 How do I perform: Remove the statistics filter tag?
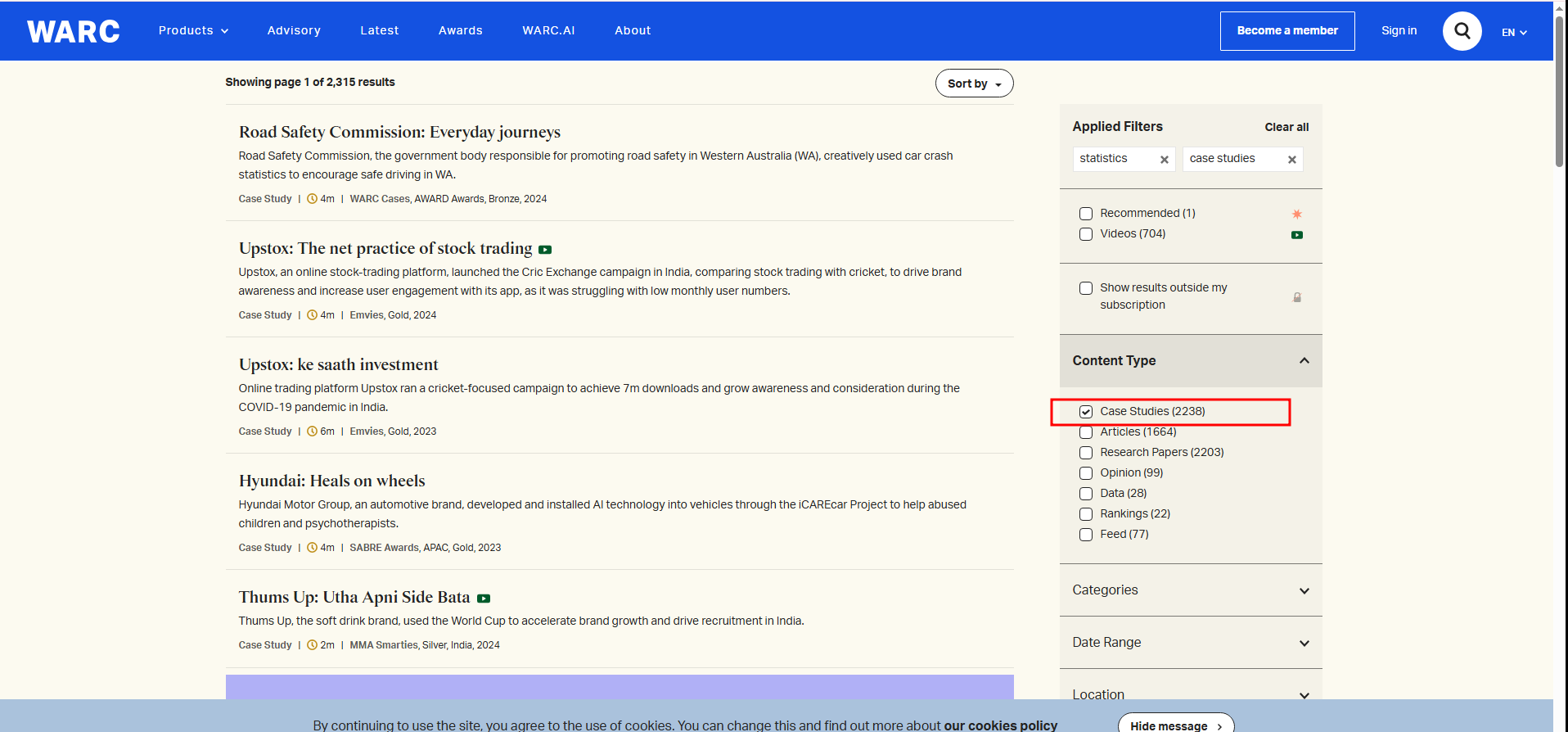(x=1164, y=160)
